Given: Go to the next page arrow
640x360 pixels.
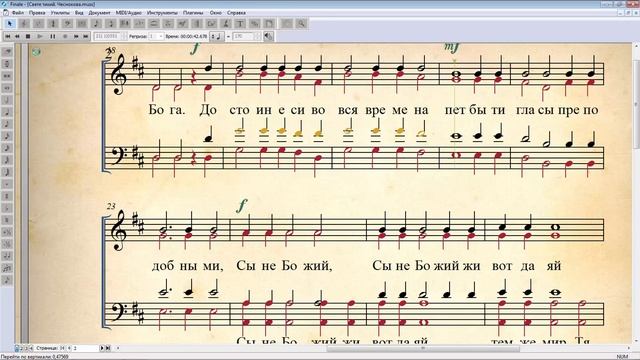Looking at the screenshot, I should coord(102,348).
